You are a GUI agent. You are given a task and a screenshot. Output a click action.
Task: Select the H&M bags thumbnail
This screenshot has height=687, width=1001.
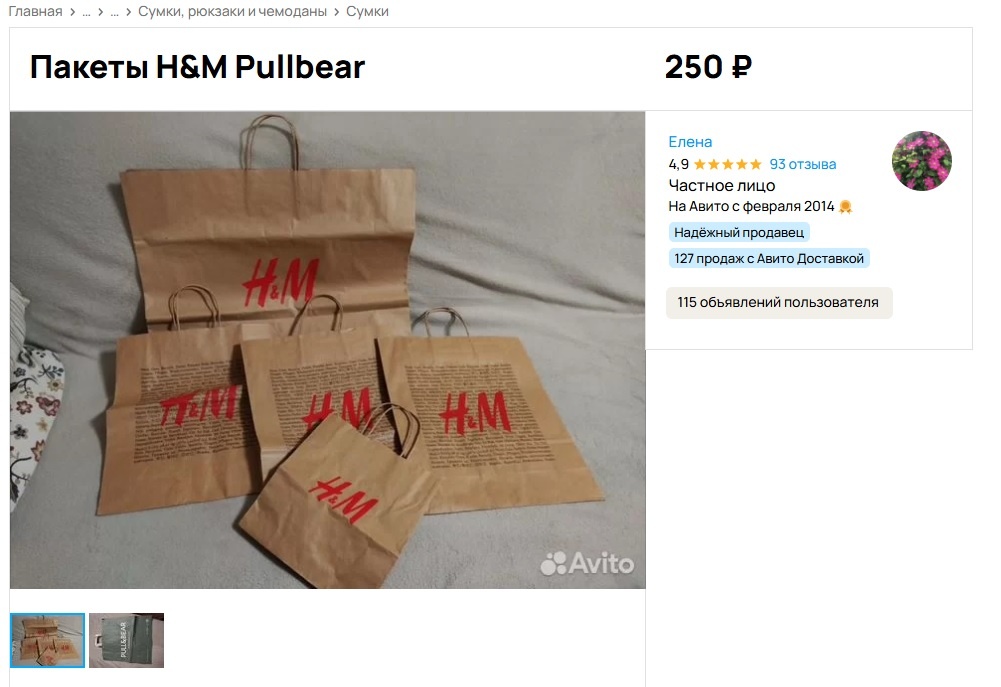(47, 640)
